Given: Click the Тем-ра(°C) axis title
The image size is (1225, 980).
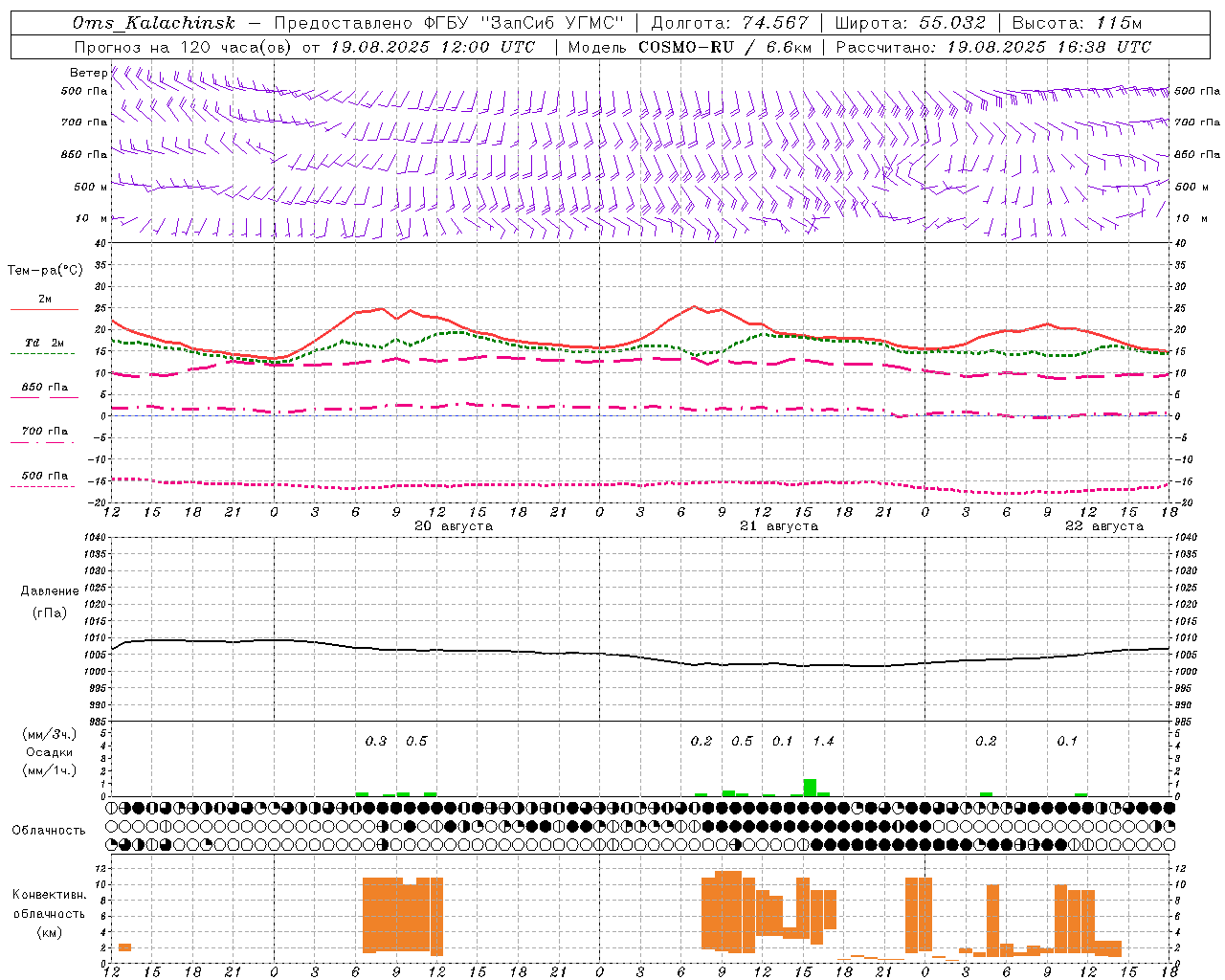Looking at the screenshot, I should [45, 271].
